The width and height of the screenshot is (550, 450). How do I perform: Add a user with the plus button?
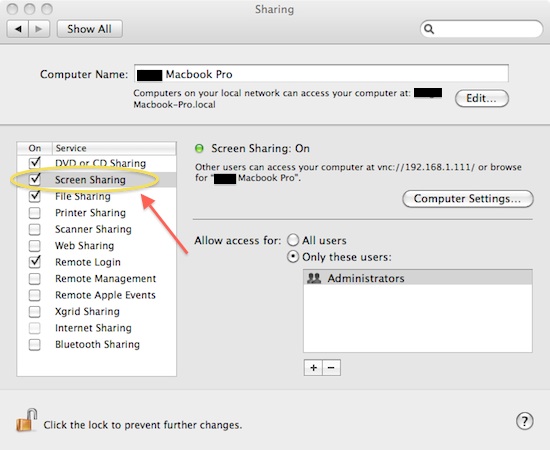coord(313,368)
